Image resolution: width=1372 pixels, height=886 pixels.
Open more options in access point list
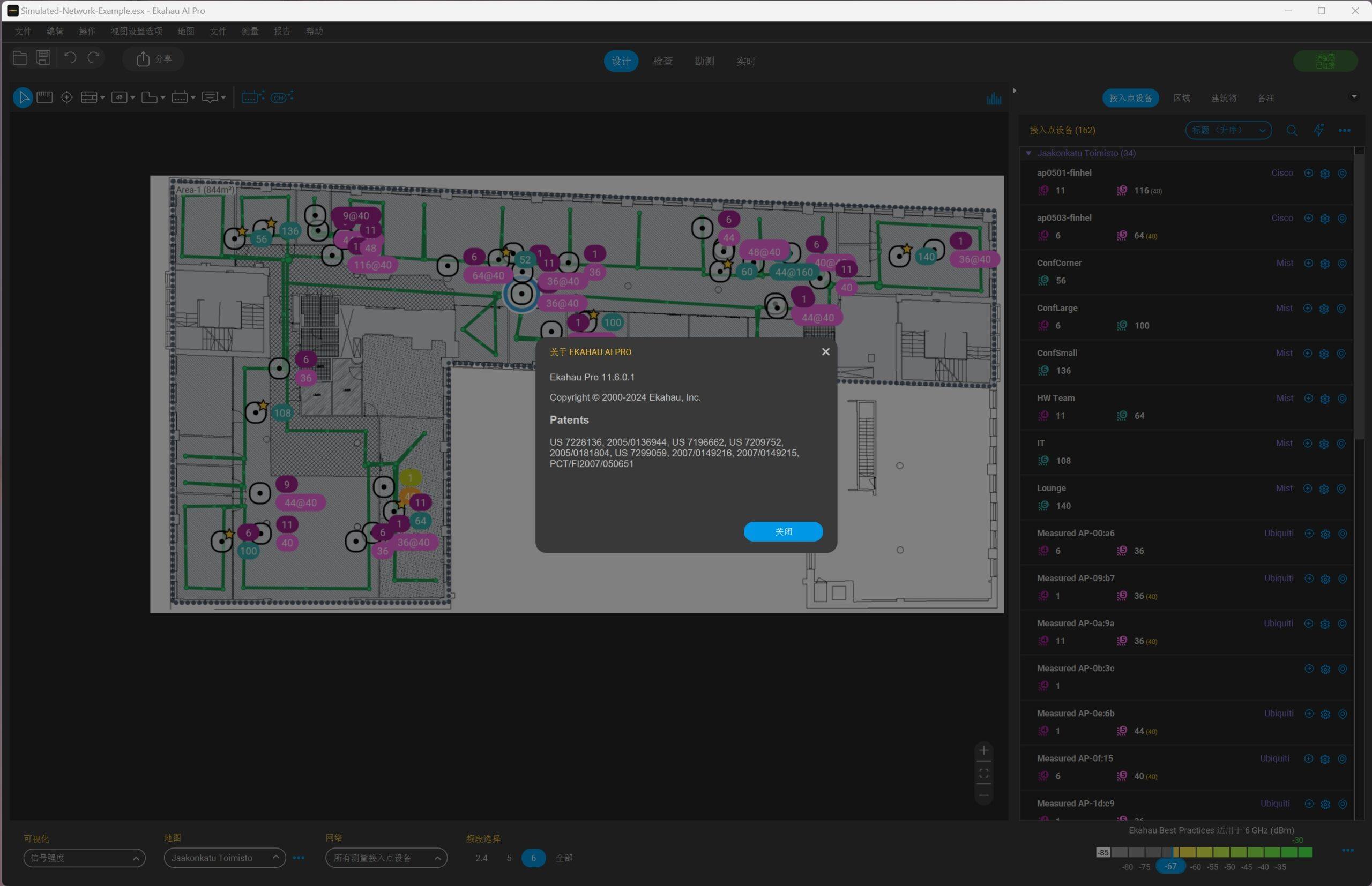pos(1344,131)
